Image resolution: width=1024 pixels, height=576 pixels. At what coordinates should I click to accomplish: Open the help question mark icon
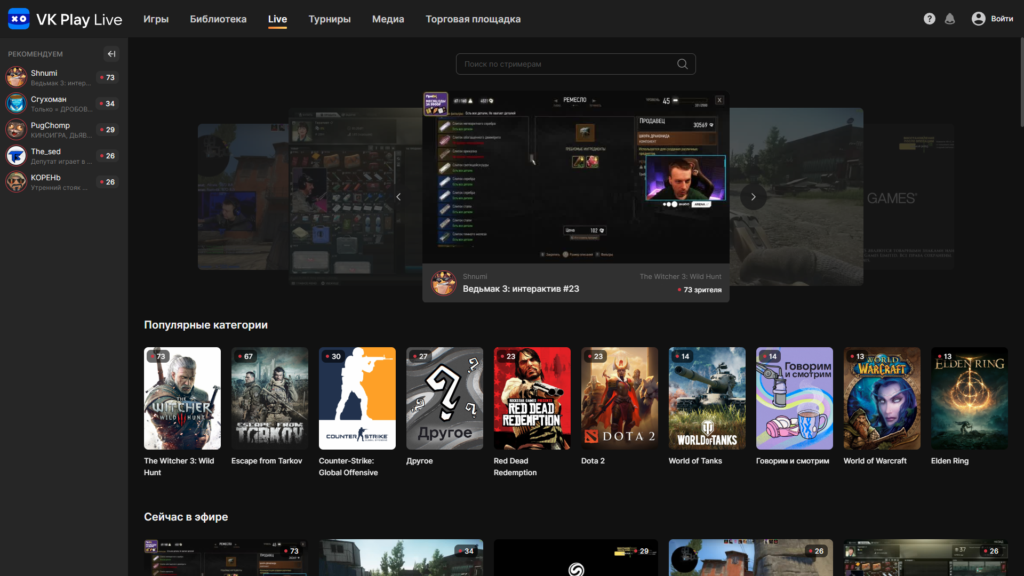[929, 19]
